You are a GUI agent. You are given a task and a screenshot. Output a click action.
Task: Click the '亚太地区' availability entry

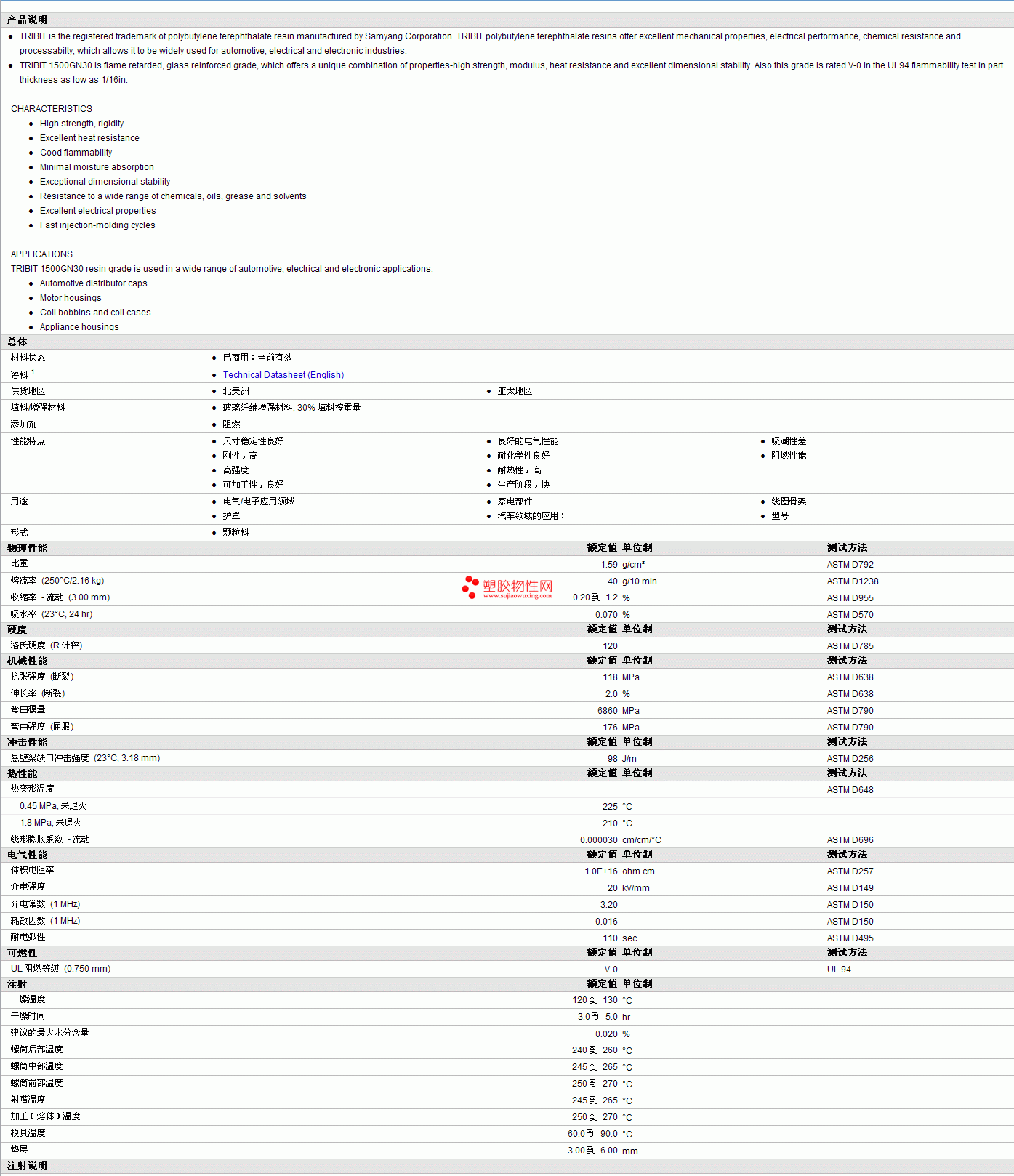pyautogui.click(x=515, y=391)
